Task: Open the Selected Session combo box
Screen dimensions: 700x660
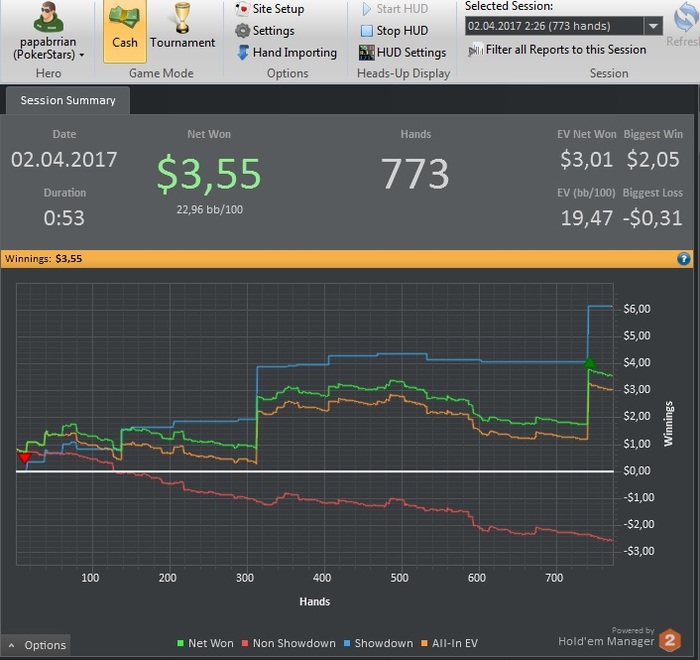Action: click(x=563, y=26)
